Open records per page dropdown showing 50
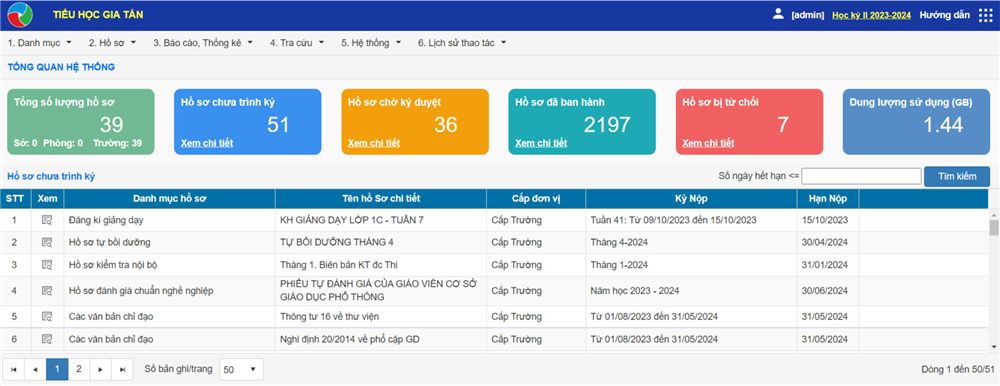Viewport: 1000px width, 386px height. 241,369
